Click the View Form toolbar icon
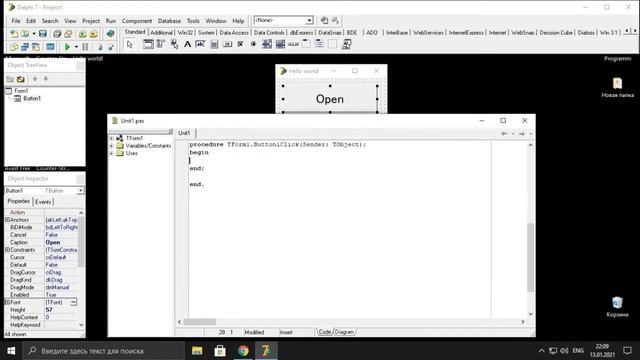 click(25, 47)
